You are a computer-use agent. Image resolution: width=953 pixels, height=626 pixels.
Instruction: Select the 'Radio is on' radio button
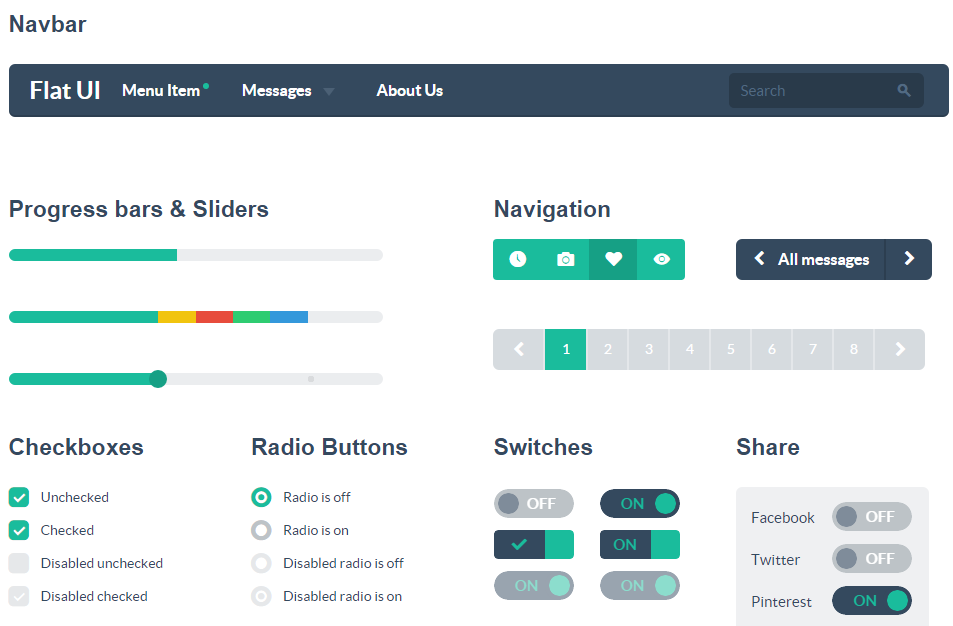click(261, 530)
